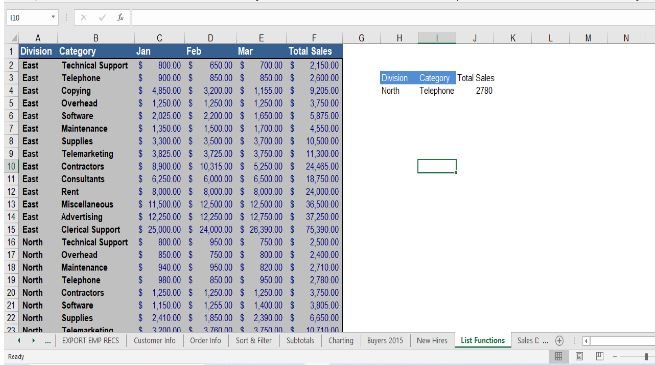Select column F header
This screenshot has width=655, height=365.
[x=314, y=38]
